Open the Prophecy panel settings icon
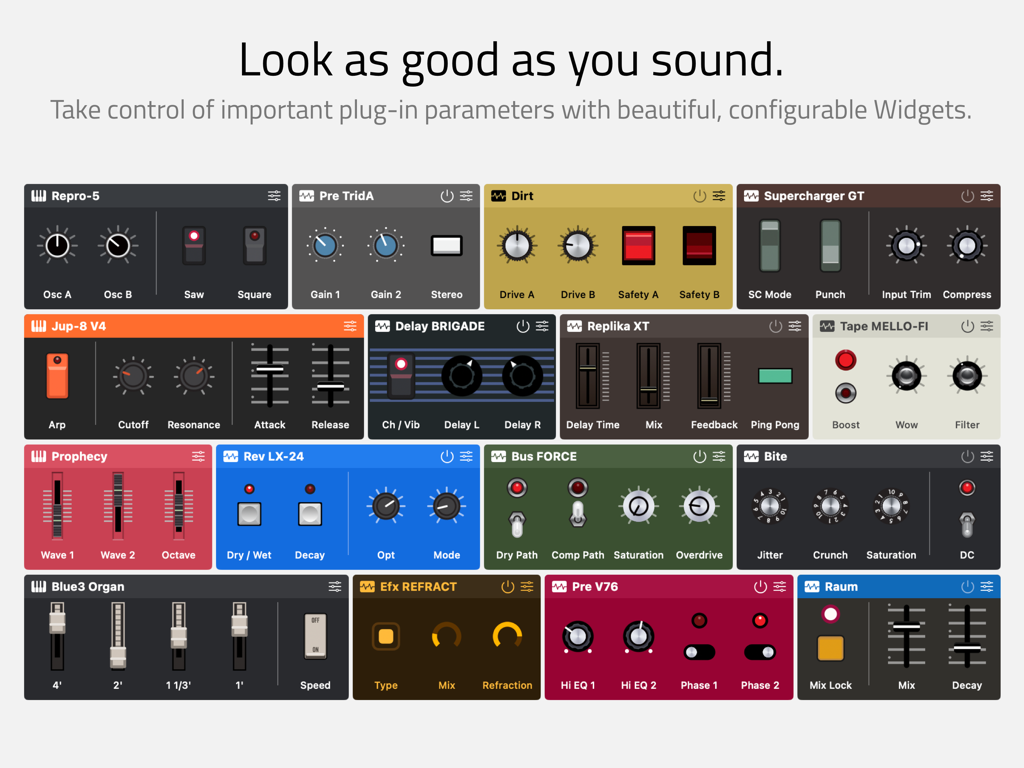 click(198, 456)
